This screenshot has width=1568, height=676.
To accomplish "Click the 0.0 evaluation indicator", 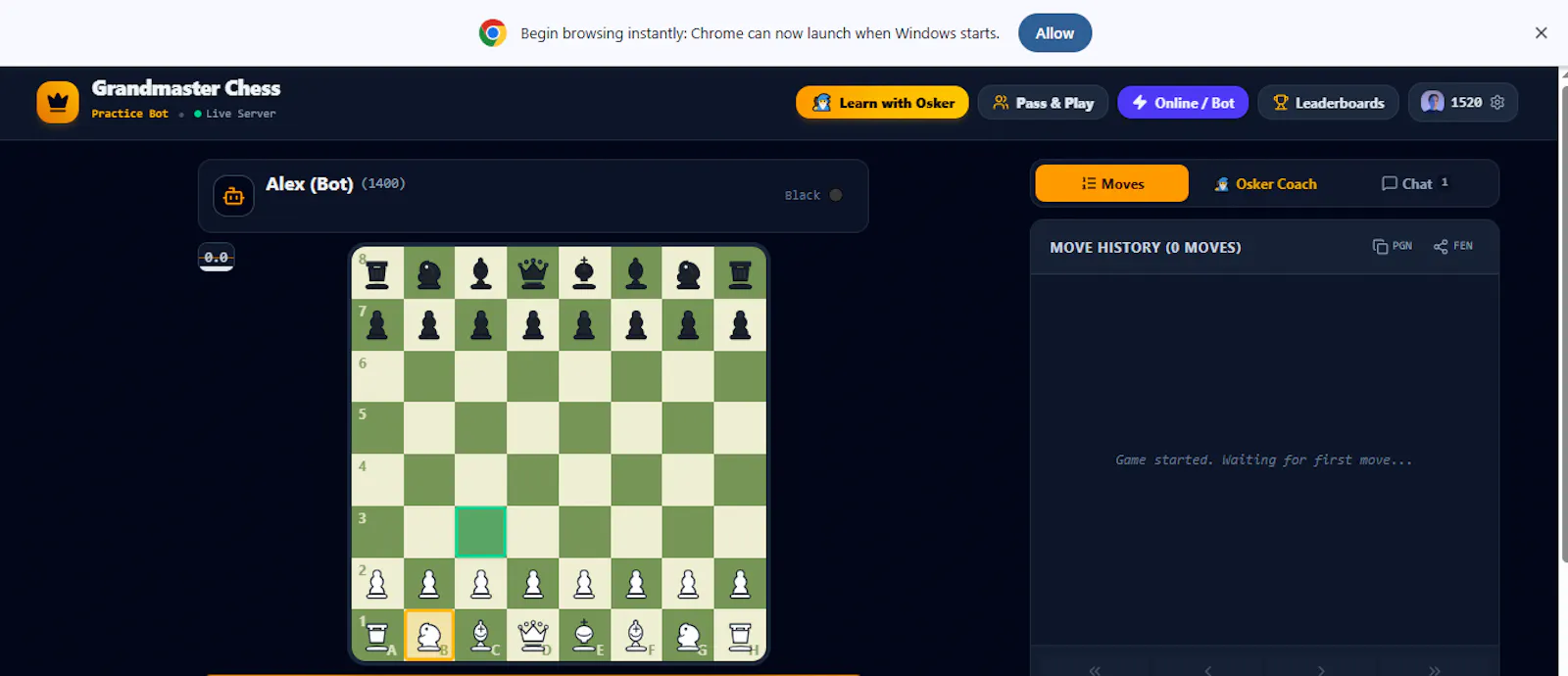I will coord(217,258).
